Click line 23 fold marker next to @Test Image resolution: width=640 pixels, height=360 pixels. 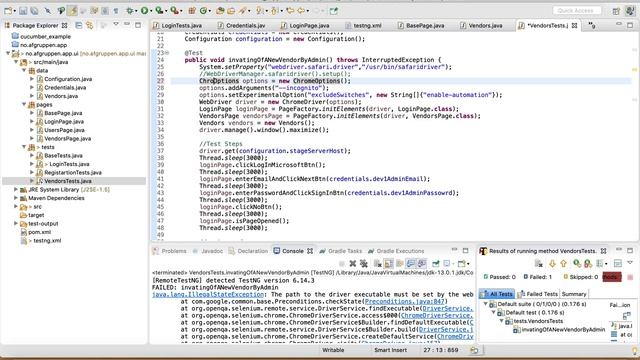coord(167,53)
